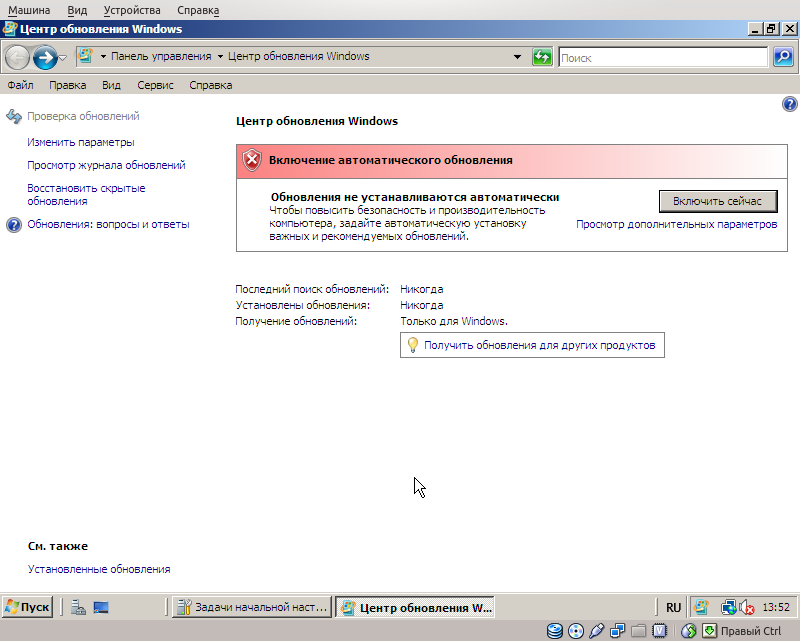800x641 pixels.
Task: Click the network status icon in the system tray
Action: pos(727,606)
